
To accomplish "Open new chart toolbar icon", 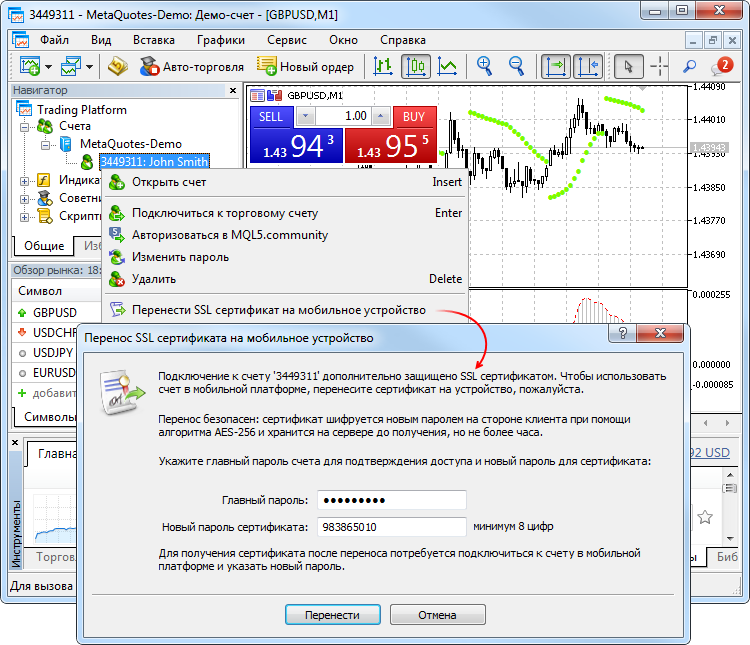I will tap(29, 66).
